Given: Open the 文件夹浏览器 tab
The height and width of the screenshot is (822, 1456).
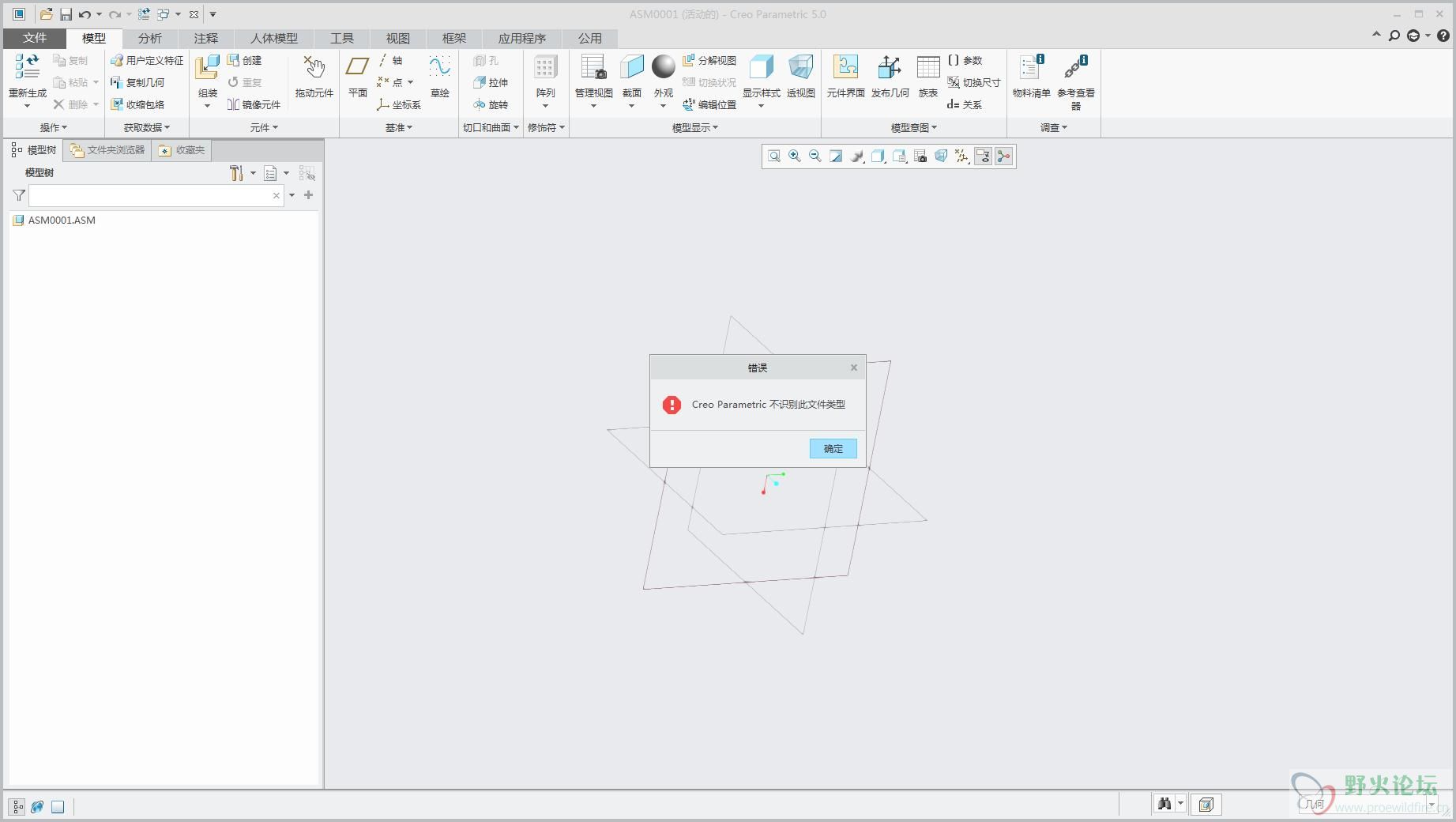Looking at the screenshot, I should pos(107,150).
